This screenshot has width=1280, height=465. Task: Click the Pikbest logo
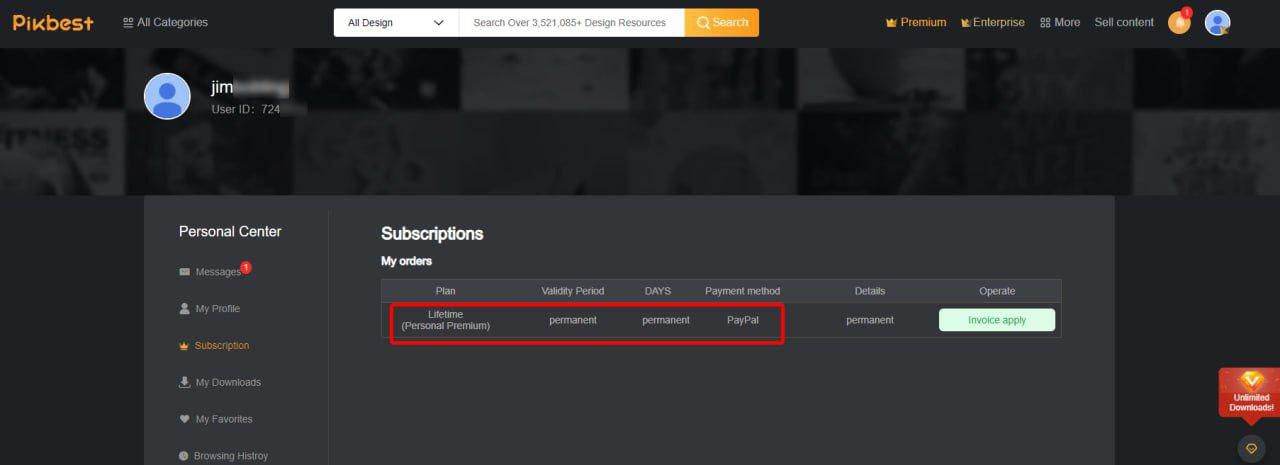pyautogui.click(x=53, y=22)
